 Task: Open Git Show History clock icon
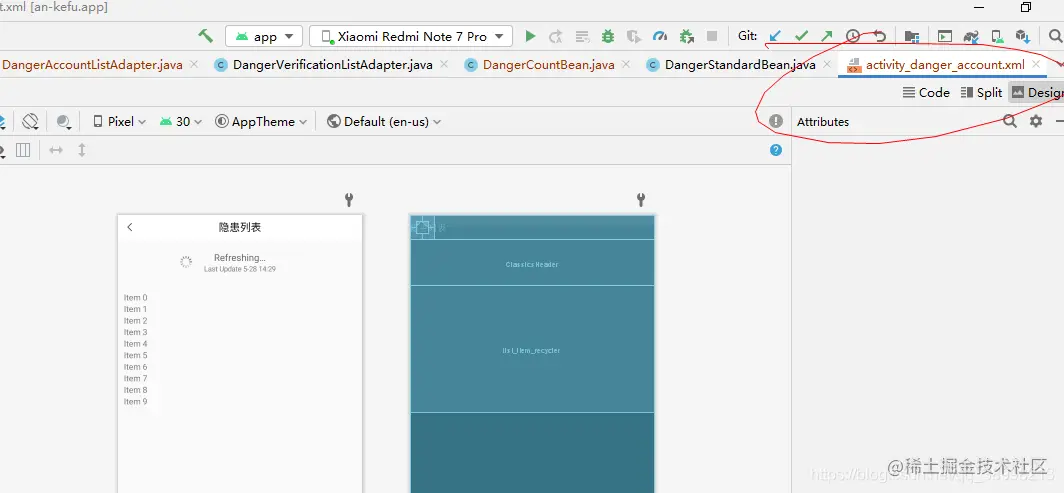click(x=852, y=36)
